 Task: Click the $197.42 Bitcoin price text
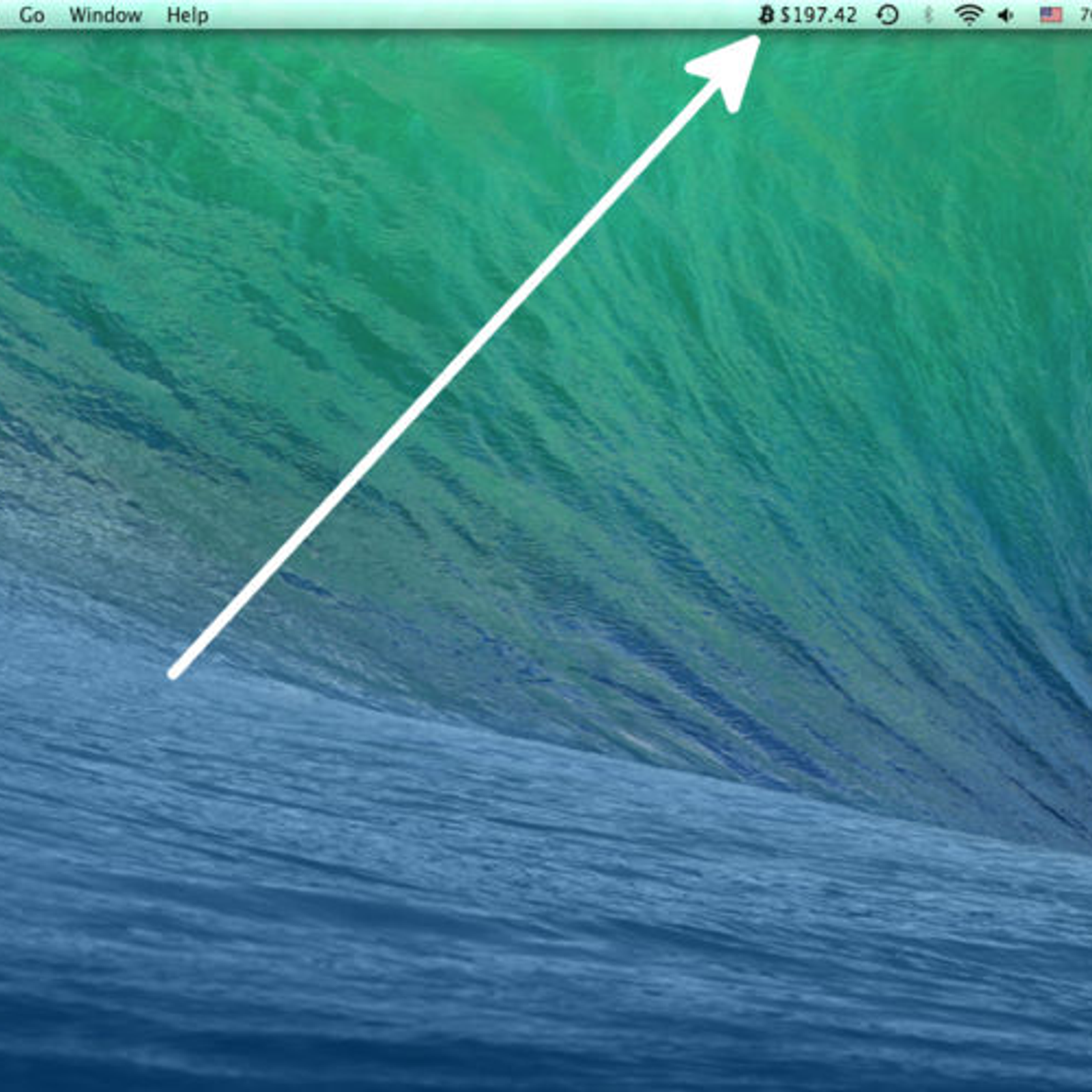point(818,15)
